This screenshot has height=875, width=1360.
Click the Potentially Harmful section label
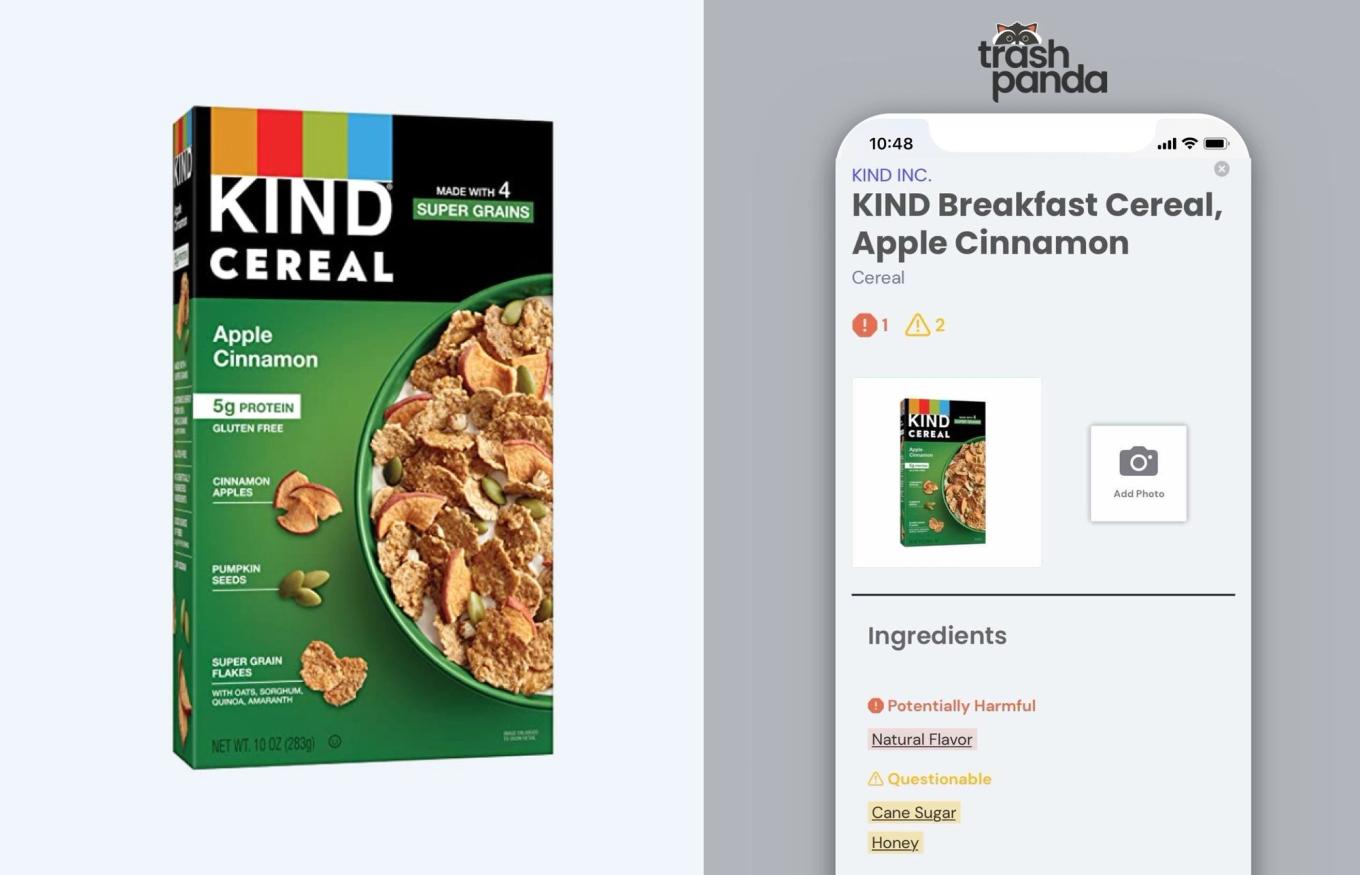pos(951,705)
